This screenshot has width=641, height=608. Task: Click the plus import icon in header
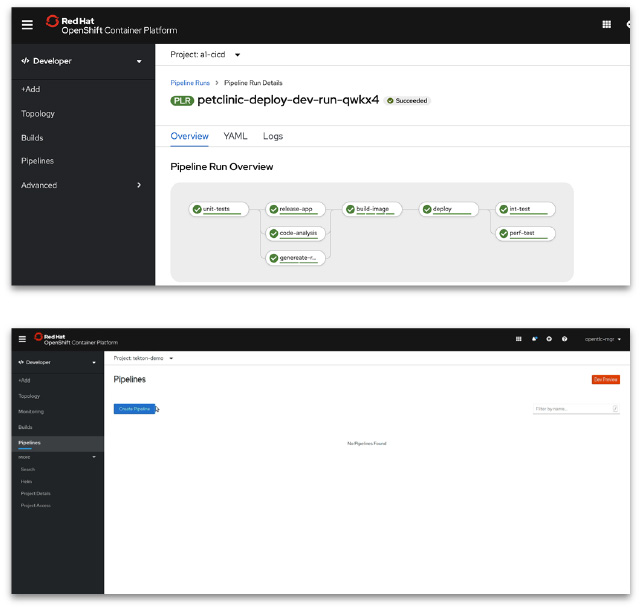coord(549,339)
